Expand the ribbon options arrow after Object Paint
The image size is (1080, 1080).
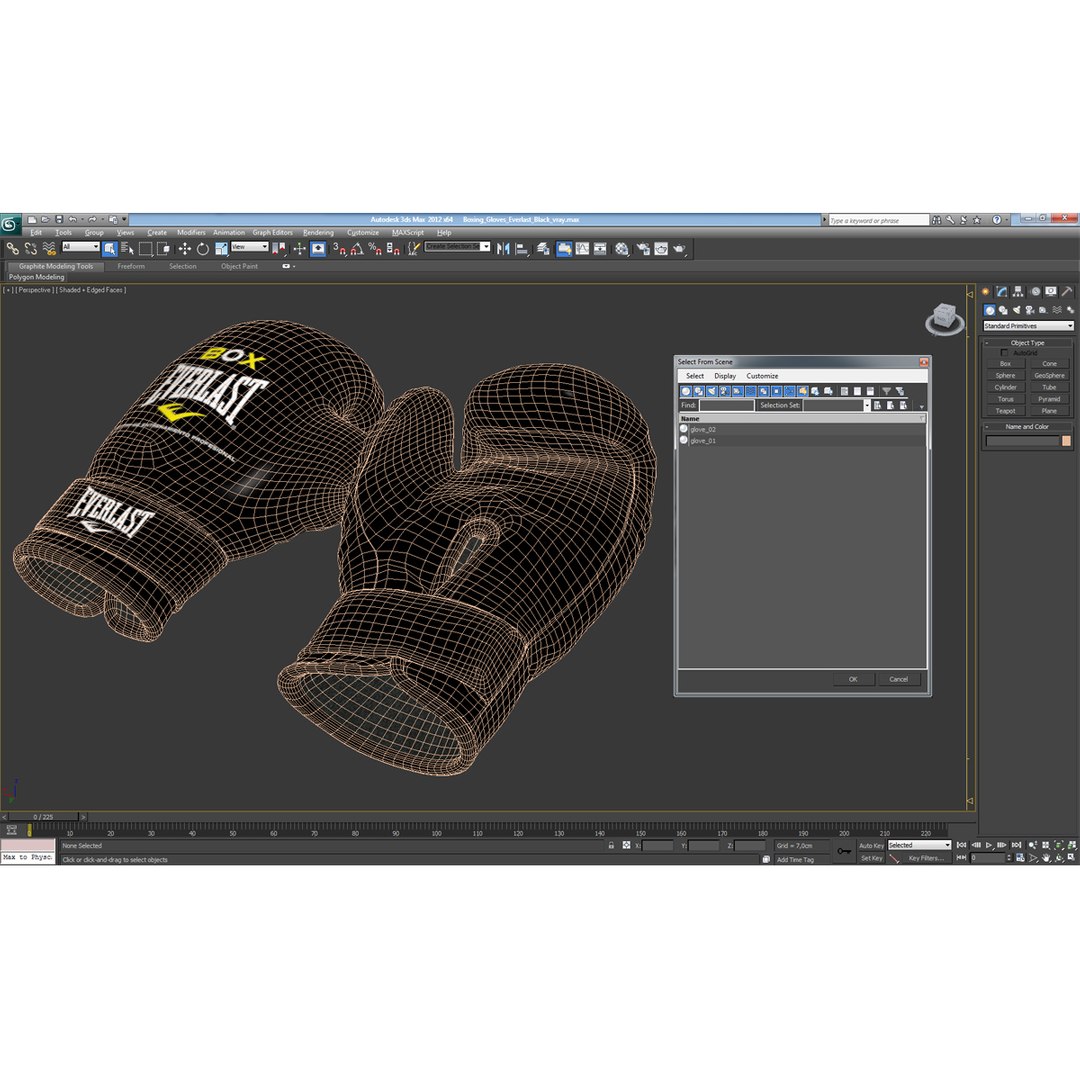pos(289,267)
